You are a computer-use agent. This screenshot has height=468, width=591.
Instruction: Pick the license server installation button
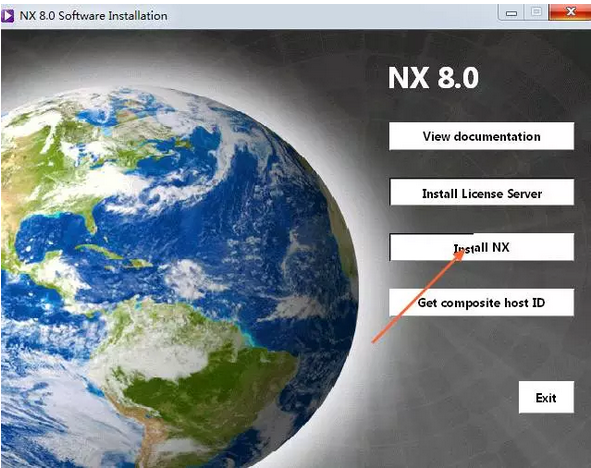(x=481, y=192)
